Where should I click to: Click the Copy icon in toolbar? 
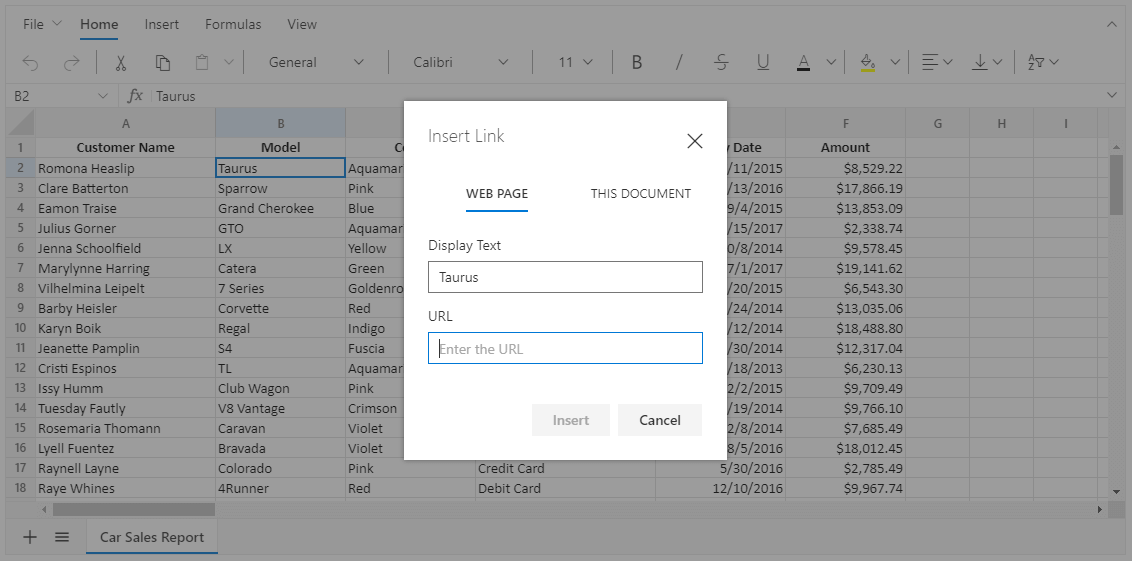[162, 62]
